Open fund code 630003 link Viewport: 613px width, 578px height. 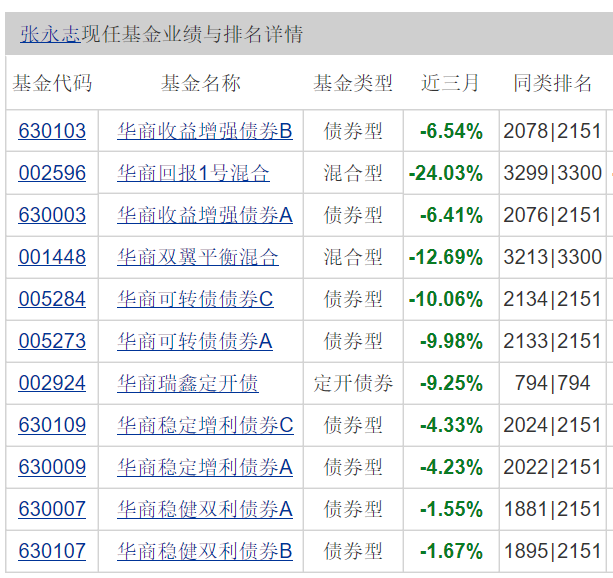pyautogui.click(x=52, y=215)
